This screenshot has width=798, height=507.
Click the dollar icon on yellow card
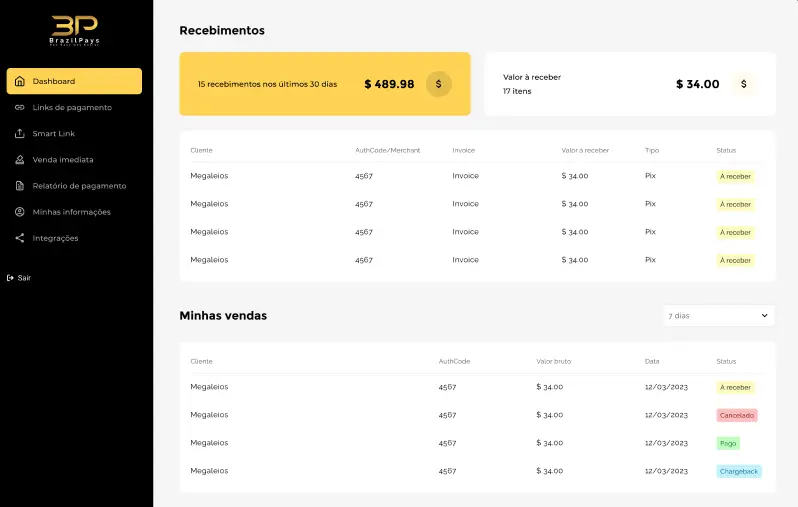[439, 84]
